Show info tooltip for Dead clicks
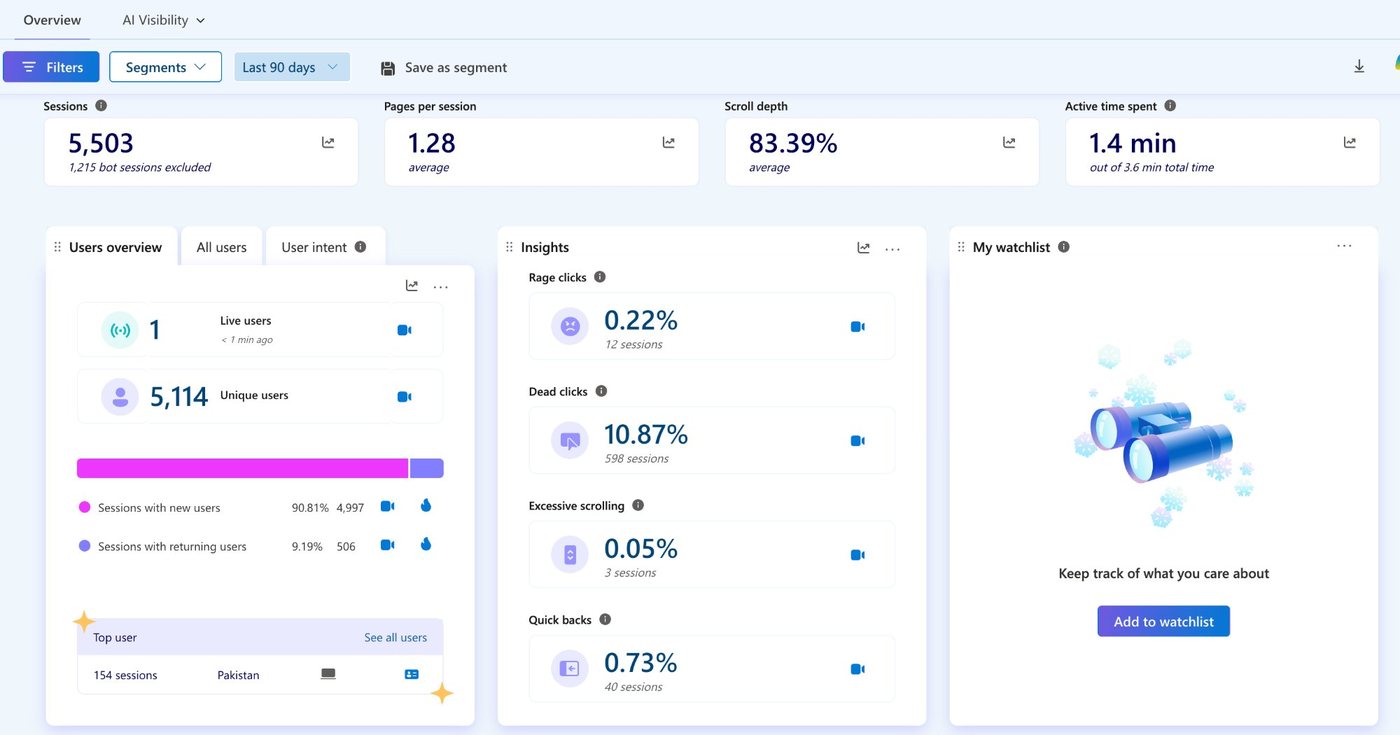The image size is (1400, 735). [601, 391]
